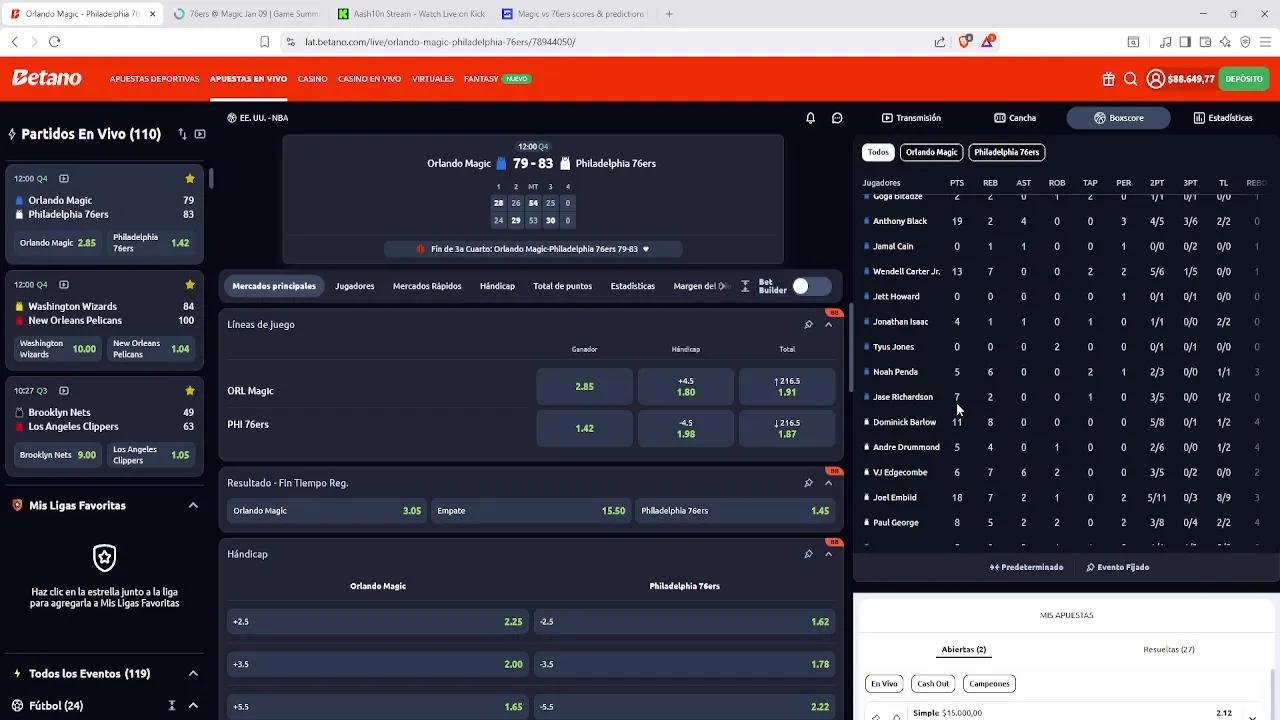Bet on ORL Magic winner 2.85
Image resolution: width=1280 pixels, height=720 pixels.
585,387
